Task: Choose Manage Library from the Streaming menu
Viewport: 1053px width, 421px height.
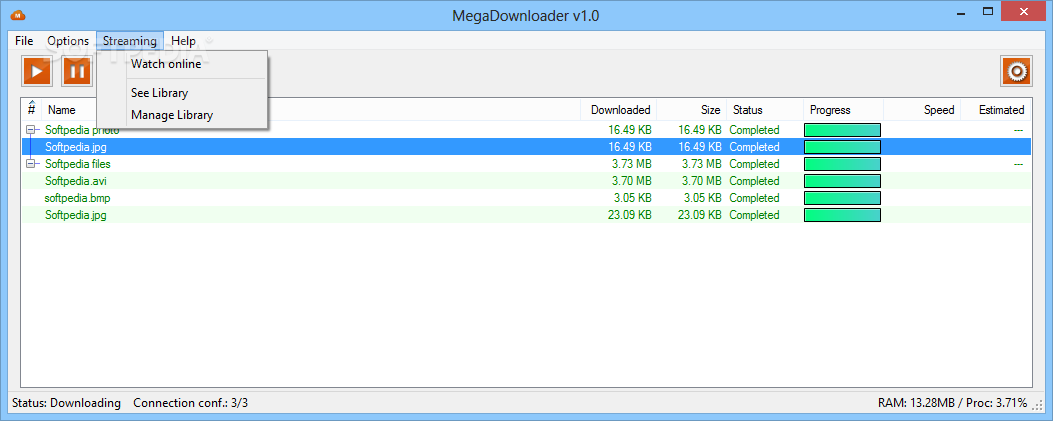Action: pos(183,115)
